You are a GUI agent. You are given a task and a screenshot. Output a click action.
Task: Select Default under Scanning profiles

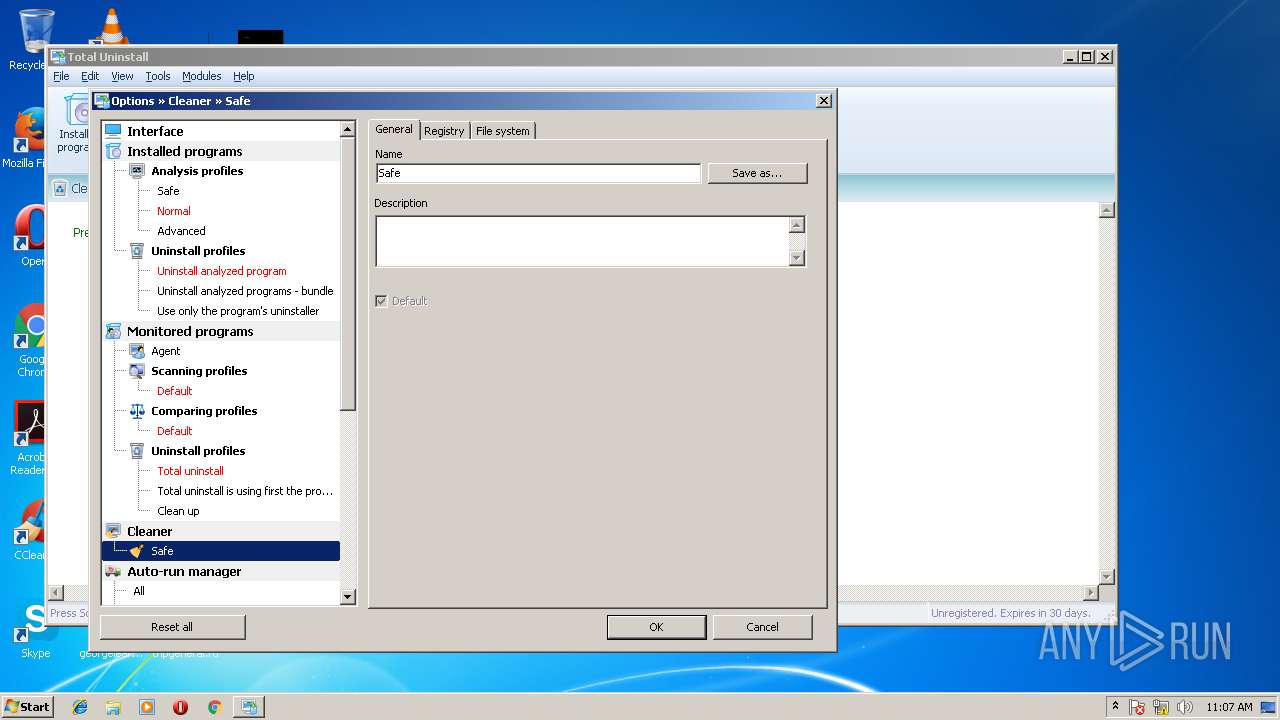pos(174,391)
